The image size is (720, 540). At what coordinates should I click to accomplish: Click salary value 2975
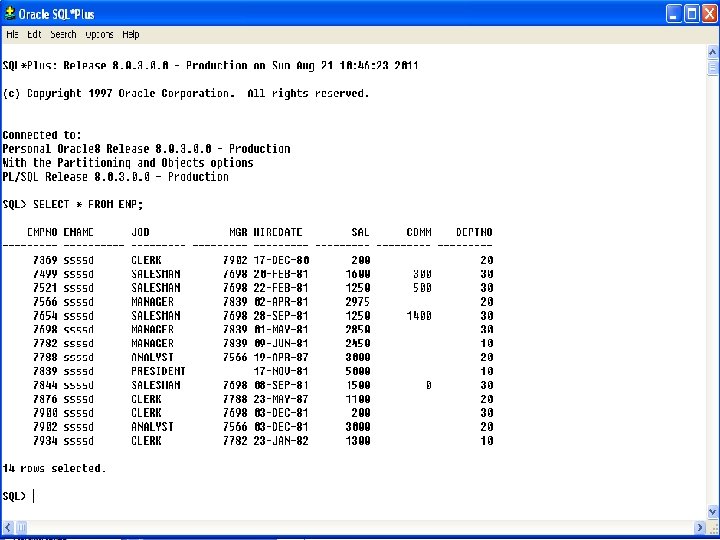pos(358,302)
